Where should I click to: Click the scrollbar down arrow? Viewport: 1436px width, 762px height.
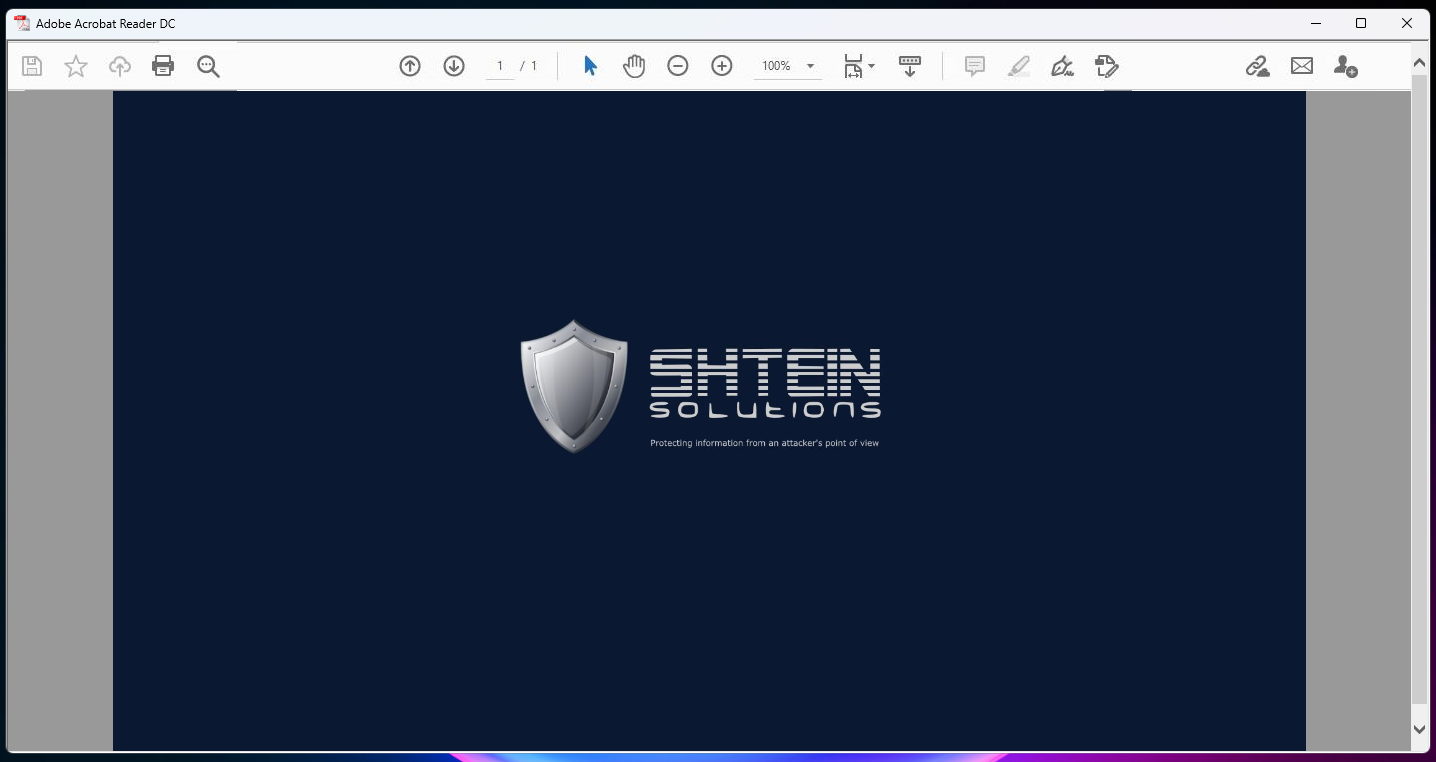(x=1419, y=730)
